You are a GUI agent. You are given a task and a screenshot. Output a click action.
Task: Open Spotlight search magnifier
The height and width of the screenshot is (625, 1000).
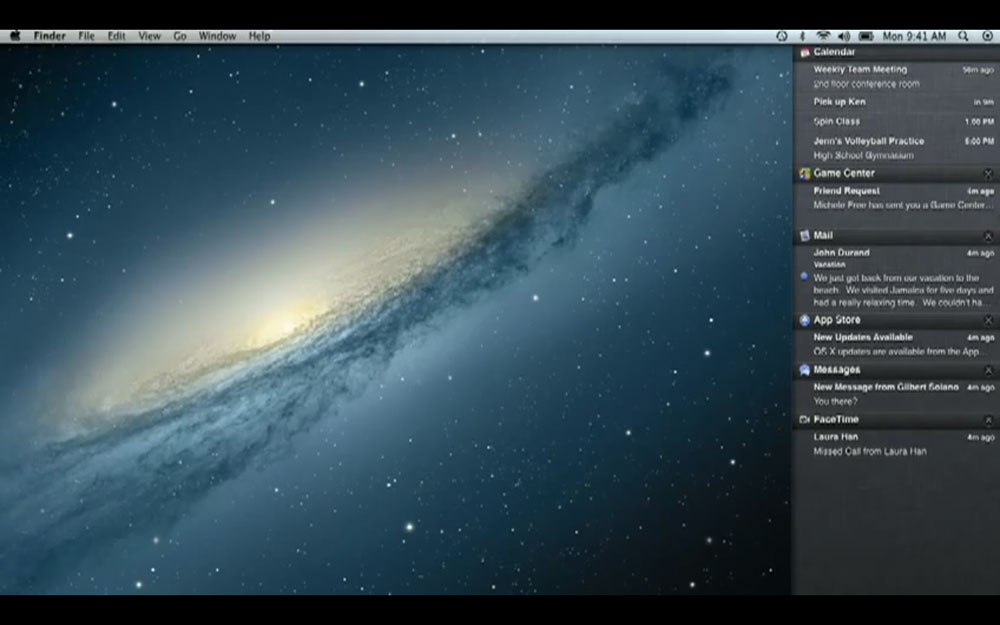click(x=963, y=36)
